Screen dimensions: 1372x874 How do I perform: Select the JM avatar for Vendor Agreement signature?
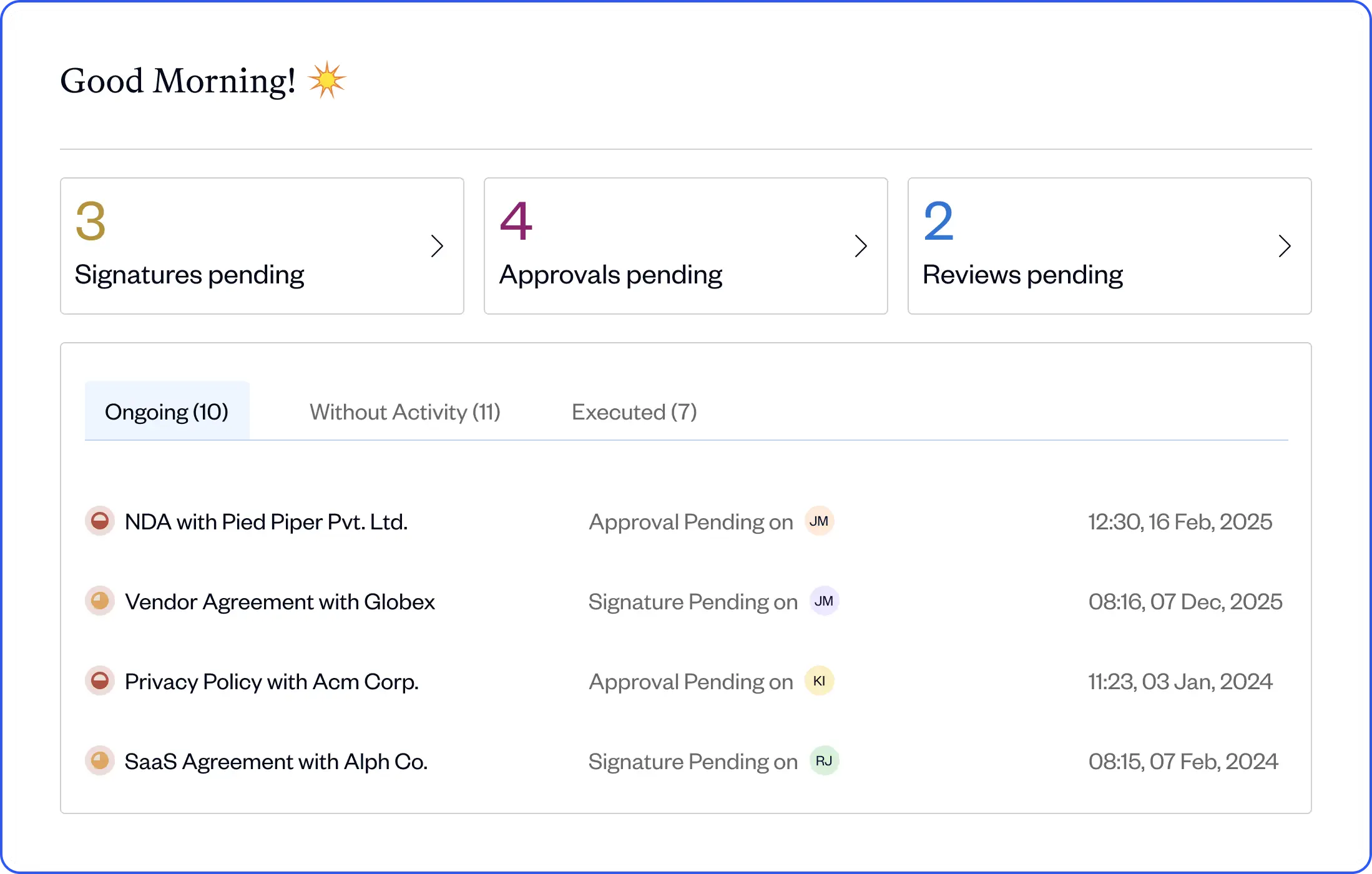click(825, 601)
